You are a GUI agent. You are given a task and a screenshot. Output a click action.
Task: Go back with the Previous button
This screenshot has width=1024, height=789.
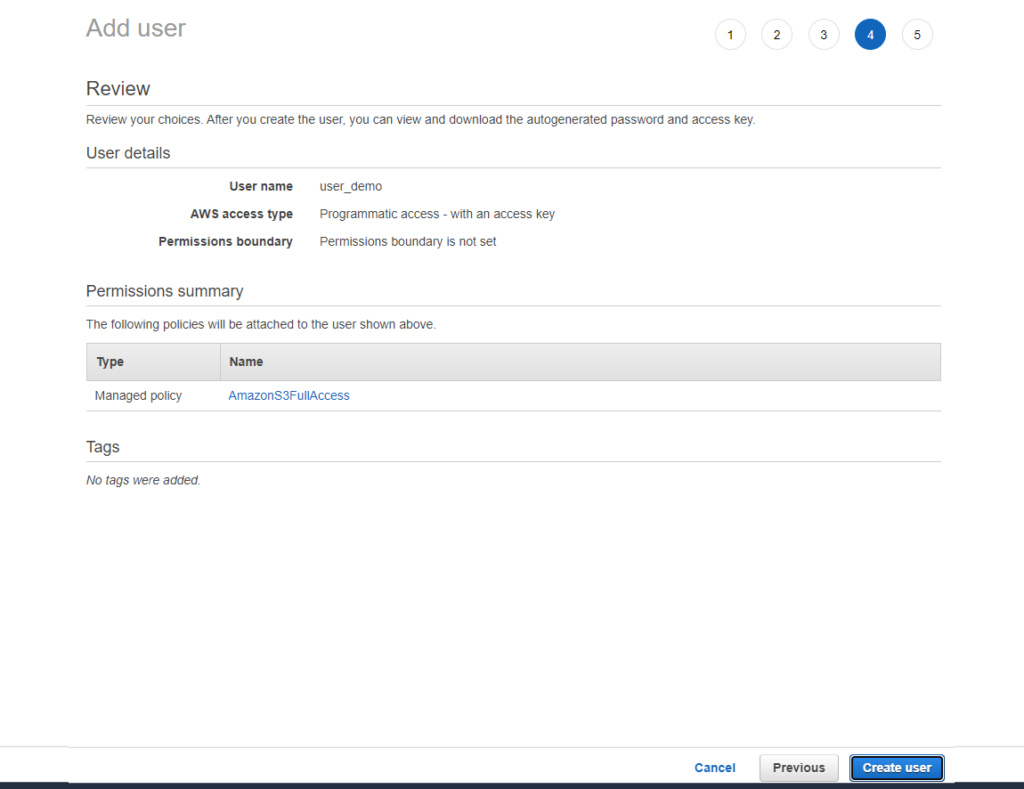(x=798, y=768)
